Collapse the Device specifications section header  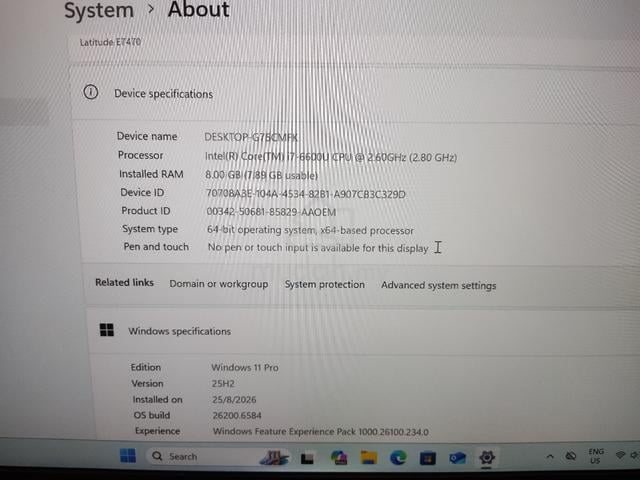tap(355, 93)
